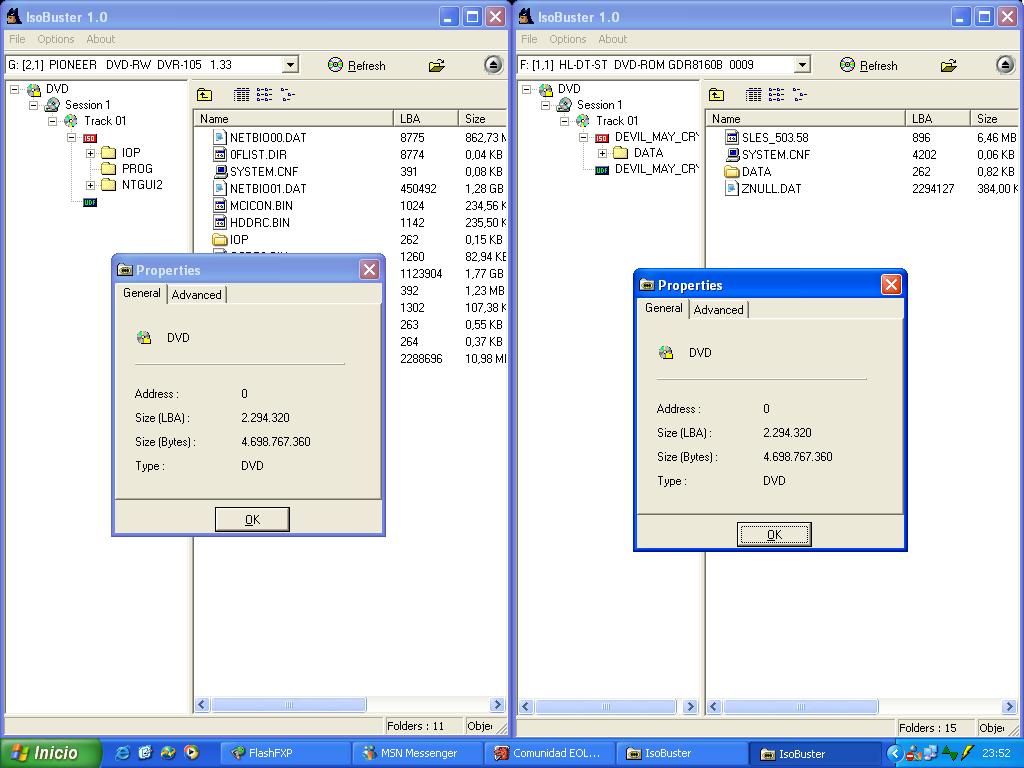Go up one folder level in right IsoBuster window
The width and height of the screenshot is (1024, 768).
(716, 95)
